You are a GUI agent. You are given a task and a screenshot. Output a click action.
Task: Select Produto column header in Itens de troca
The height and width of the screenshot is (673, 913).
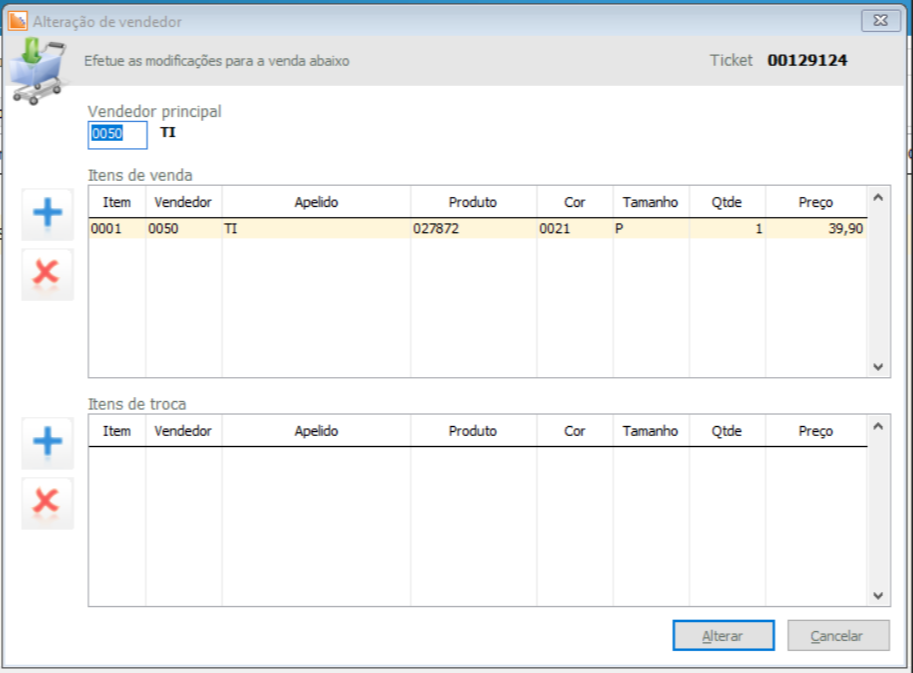pos(473,431)
